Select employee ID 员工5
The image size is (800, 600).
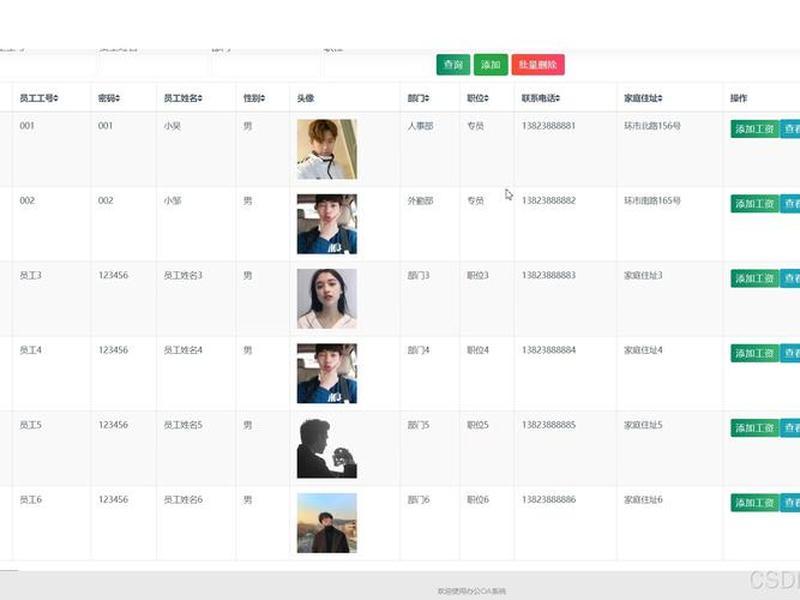(31, 424)
